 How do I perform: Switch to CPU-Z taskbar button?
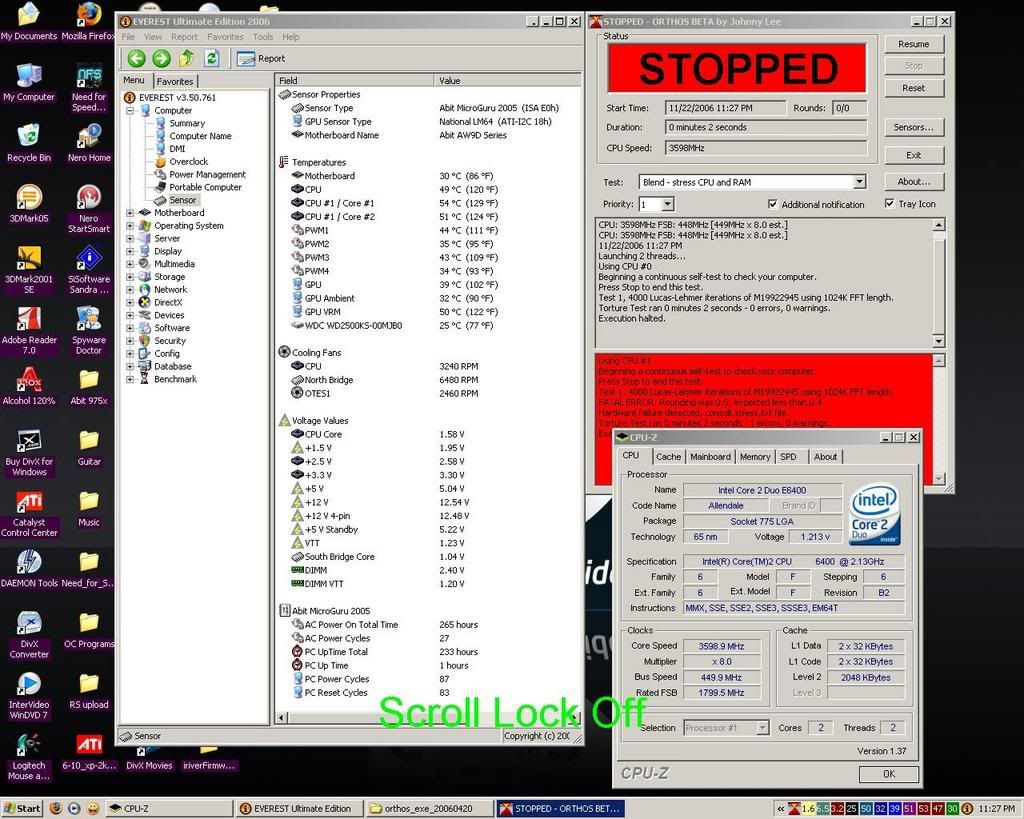coord(168,809)
